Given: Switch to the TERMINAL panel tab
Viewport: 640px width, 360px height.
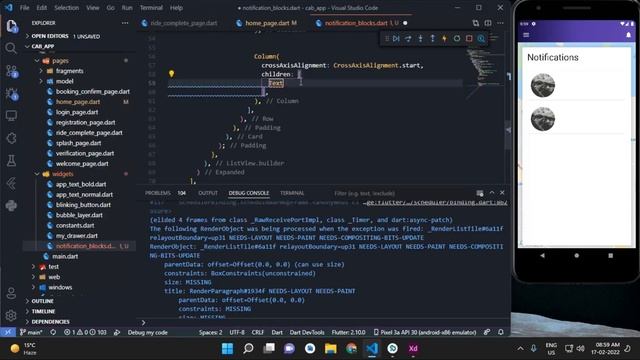Looking at the screenshot, I should tap(292, 193).
